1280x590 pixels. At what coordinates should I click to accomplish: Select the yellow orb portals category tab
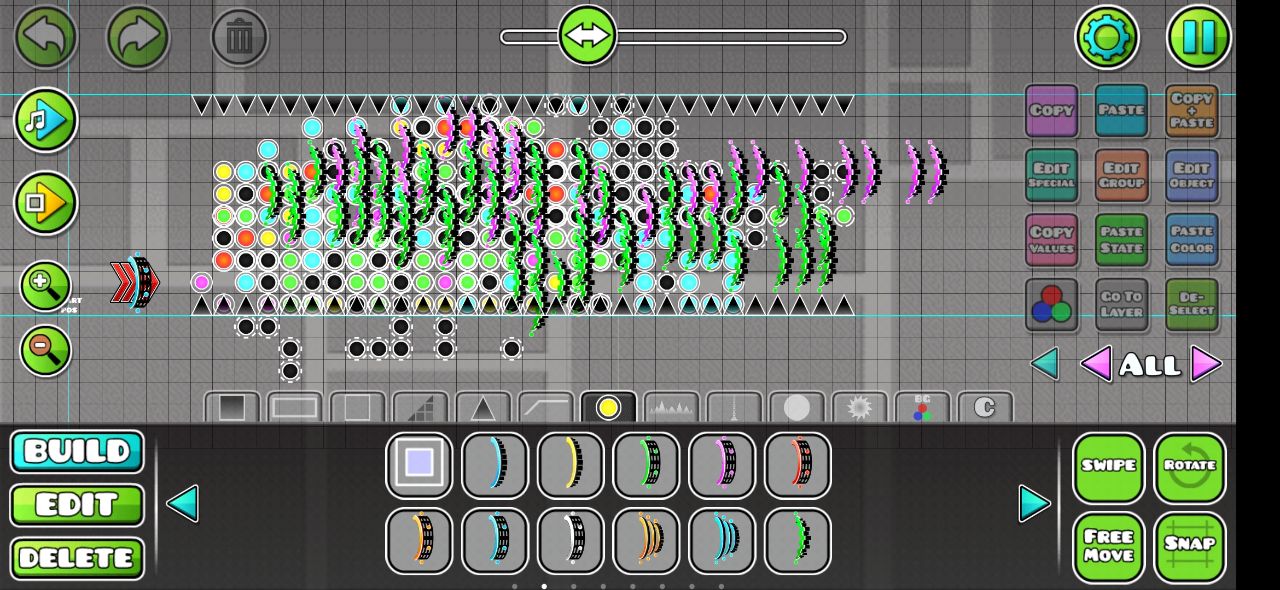click(x=608, y=407)
